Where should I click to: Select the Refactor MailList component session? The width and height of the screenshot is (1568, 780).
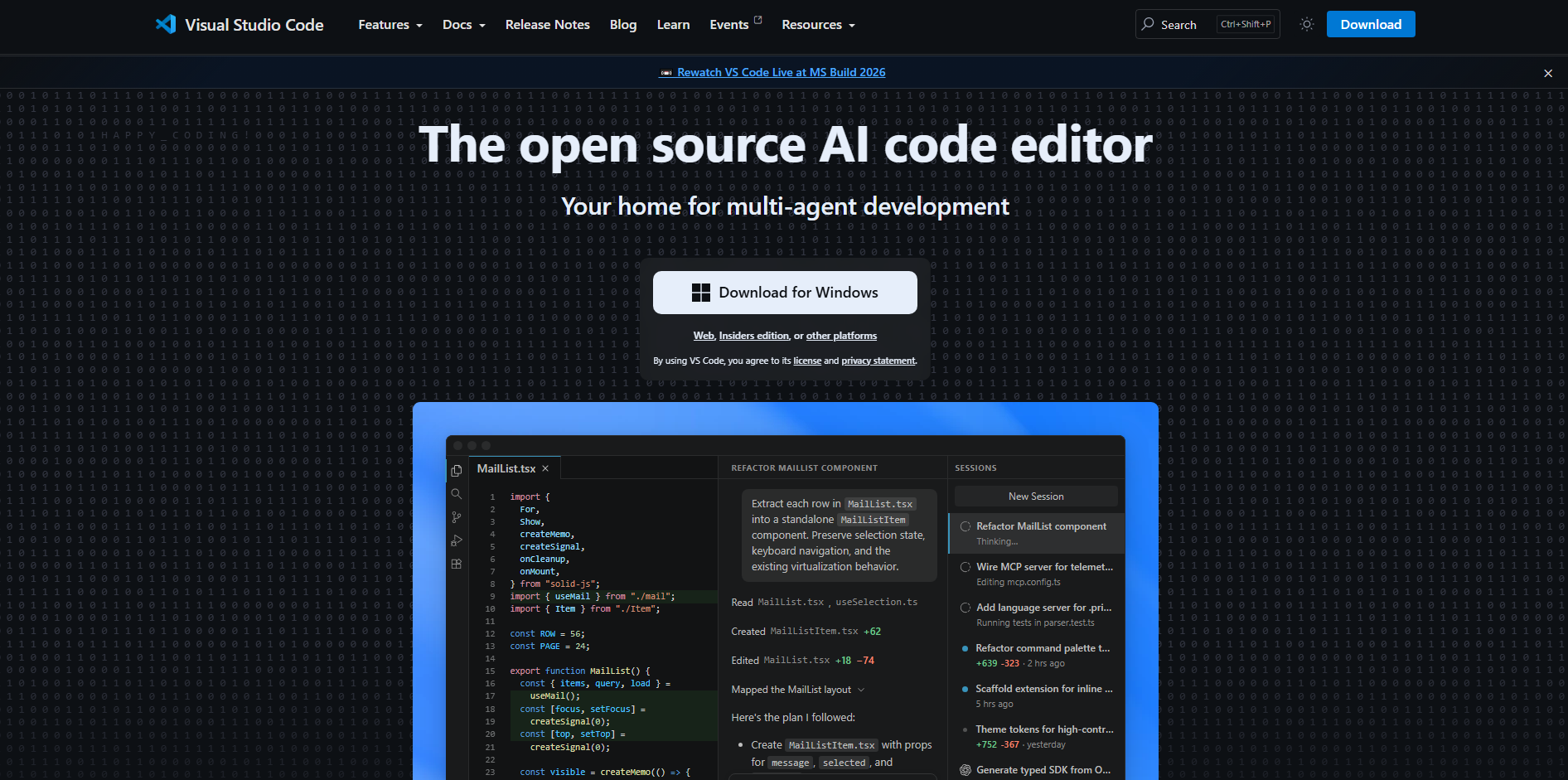(x=1037, y=533)
